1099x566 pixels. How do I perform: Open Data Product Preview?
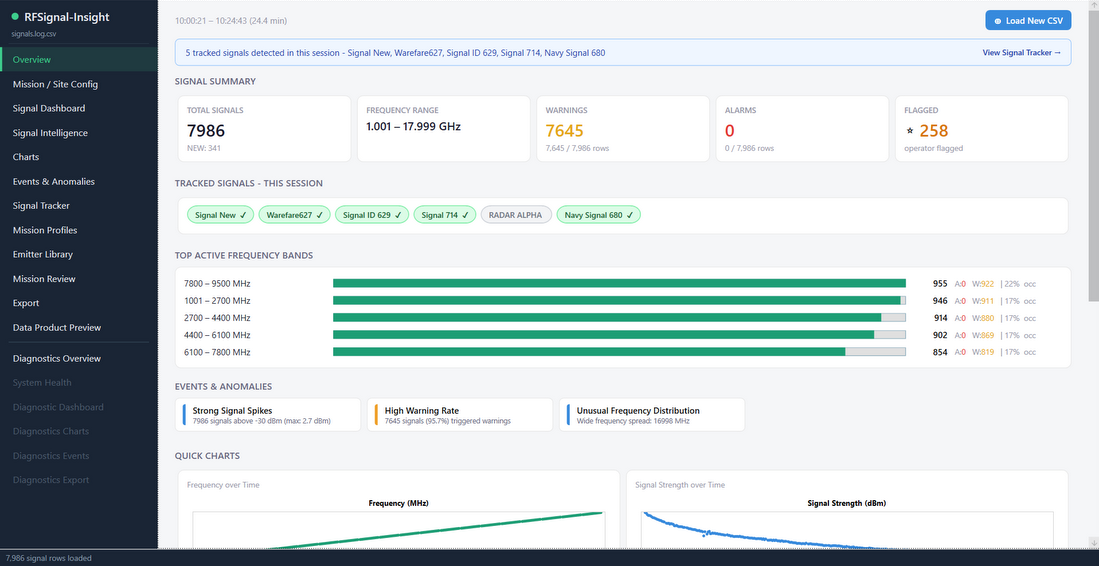(x=78, y=327)
